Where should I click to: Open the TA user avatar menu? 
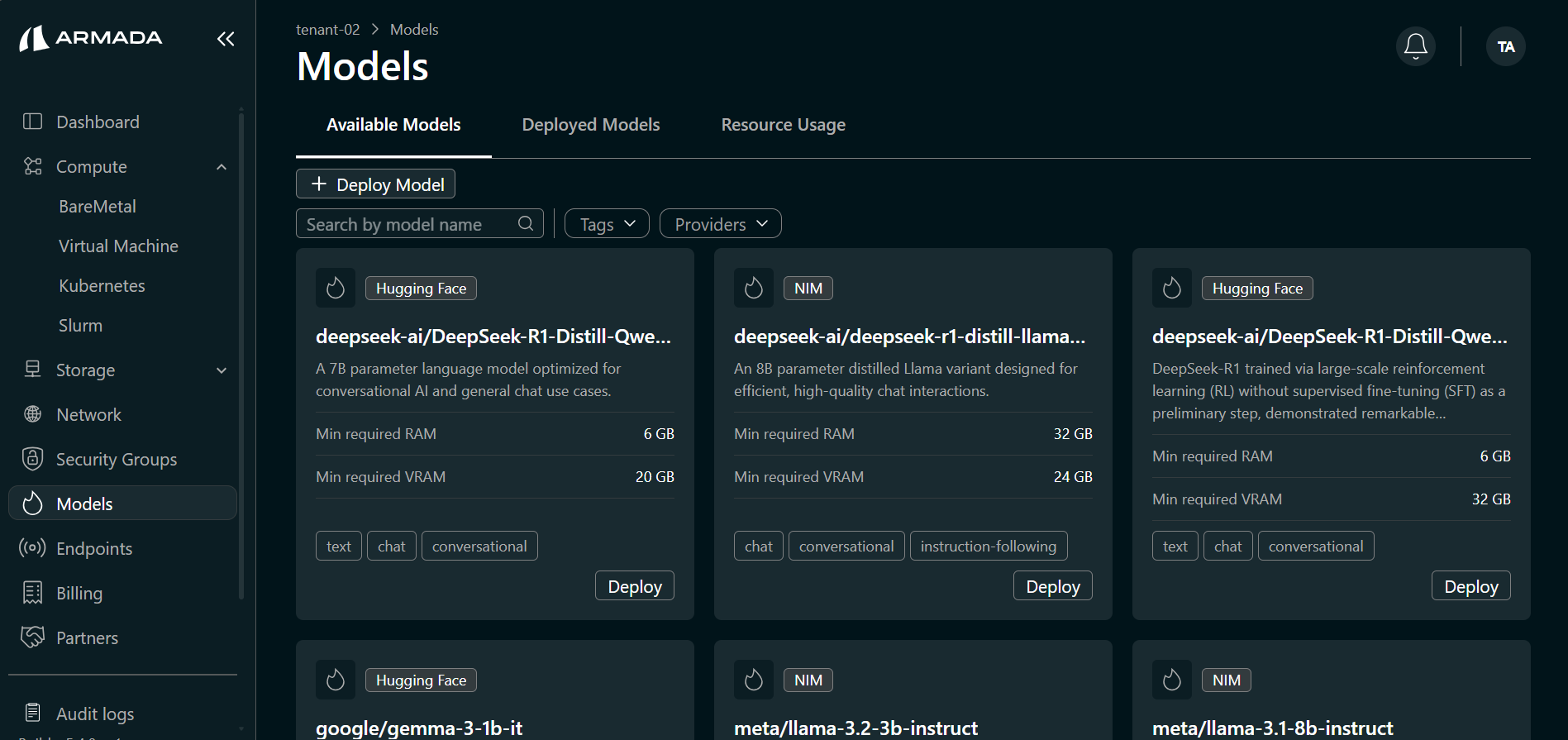coord(1506,46)
